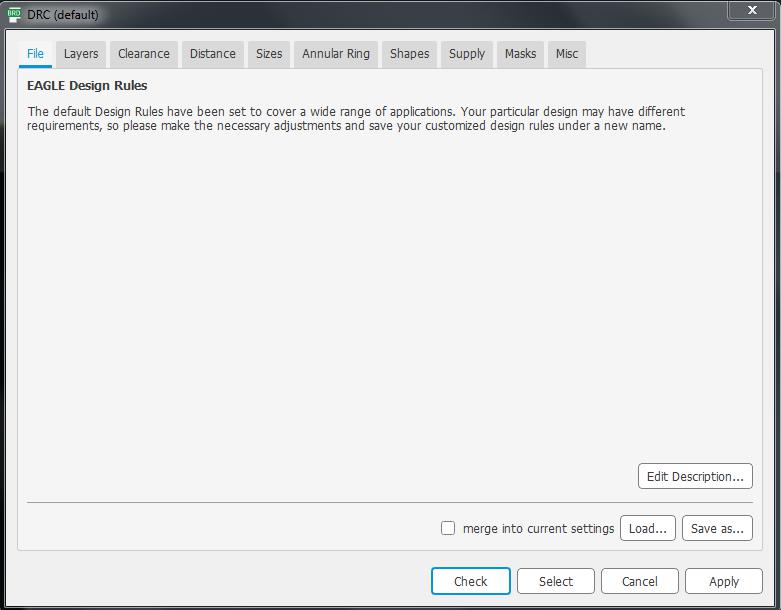Enable merge into current settings checkbox

[x=448, y=528]
